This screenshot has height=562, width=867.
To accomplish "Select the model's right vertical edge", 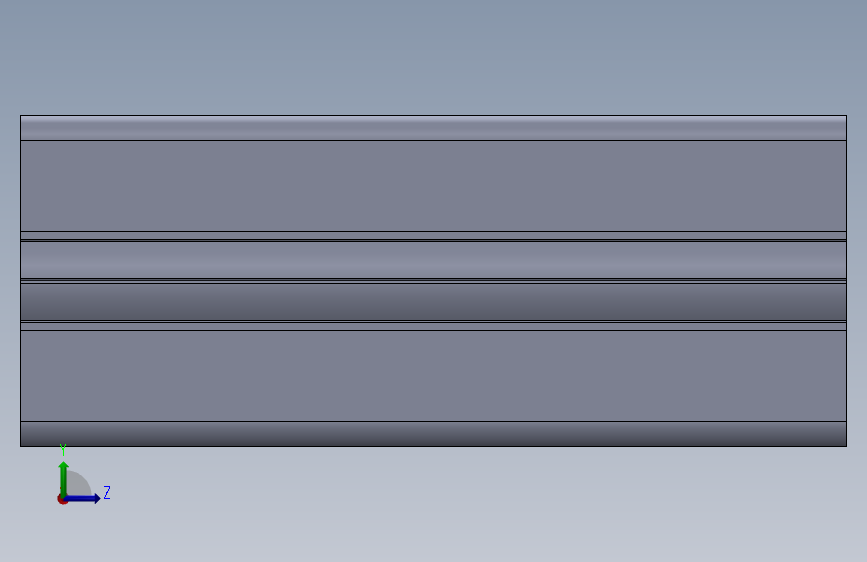I will [847, 281].
